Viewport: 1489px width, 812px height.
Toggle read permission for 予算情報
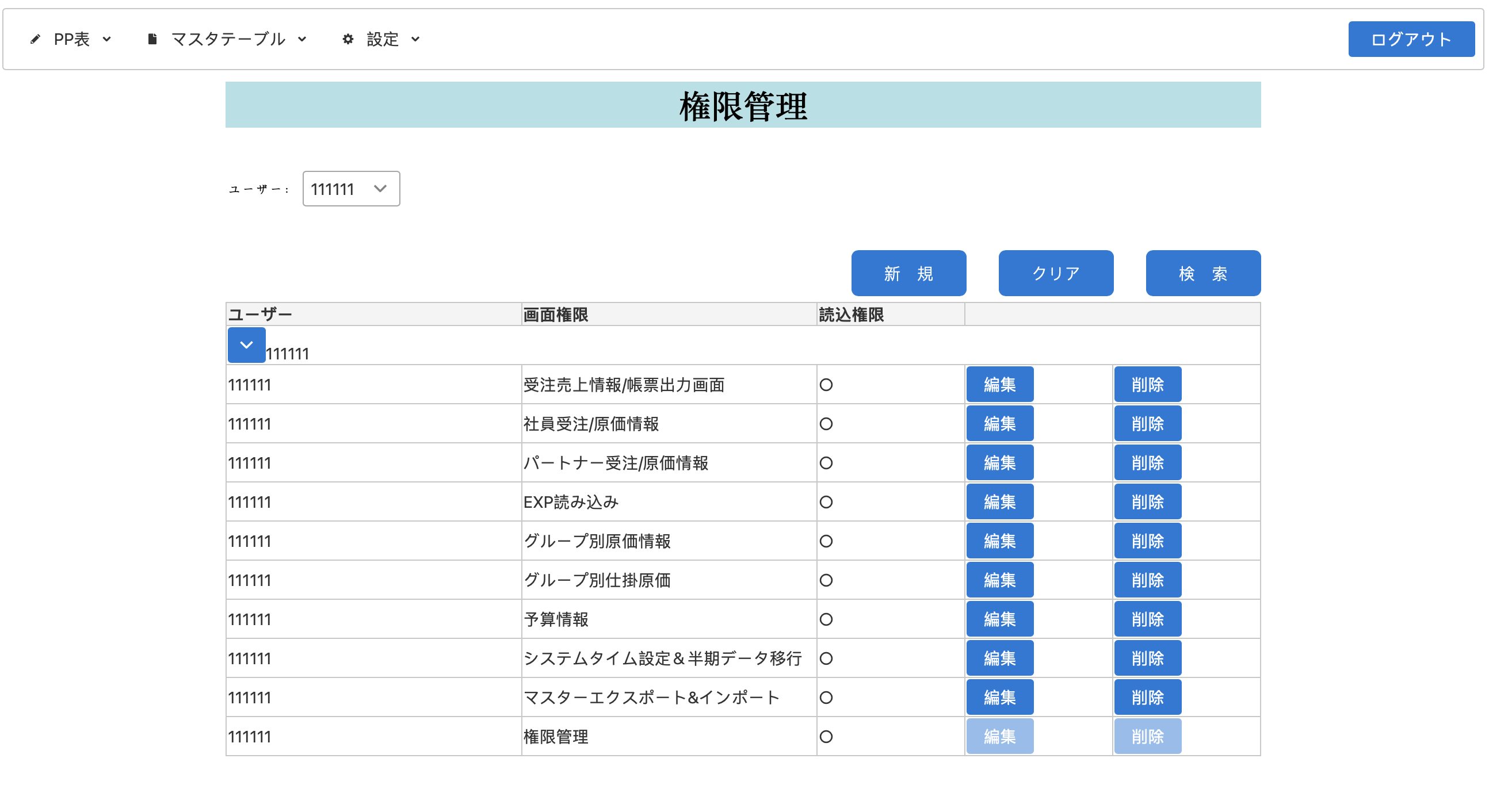point(826,619)
